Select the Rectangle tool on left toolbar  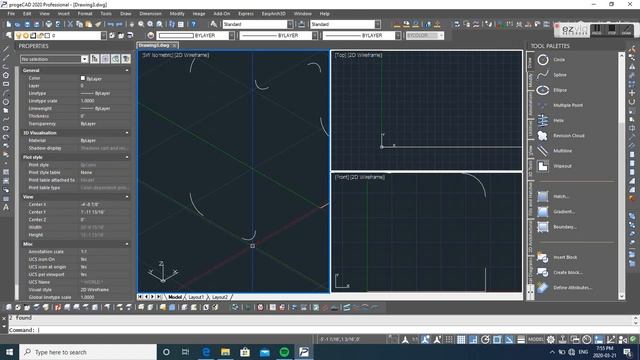[x=6, y=84]
